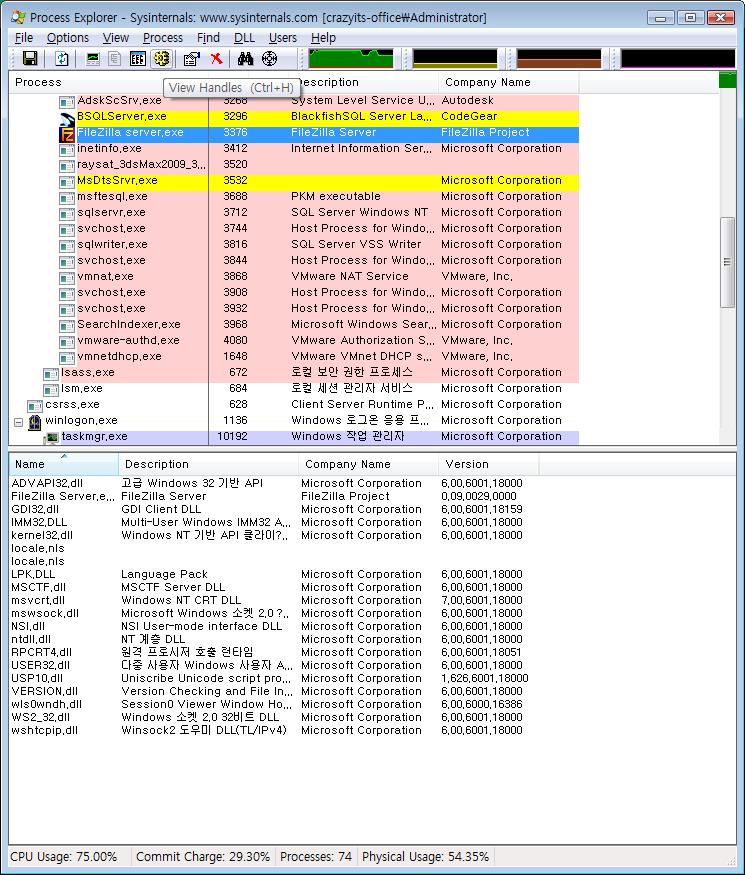Click the inetinfo.exe process icon
Image resolution: width=745 pixels, height=875 pixels.
67,150
